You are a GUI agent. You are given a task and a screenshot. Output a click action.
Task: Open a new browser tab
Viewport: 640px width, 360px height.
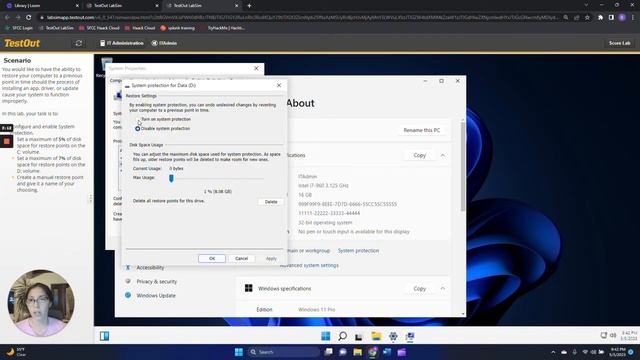click(249, 6)
